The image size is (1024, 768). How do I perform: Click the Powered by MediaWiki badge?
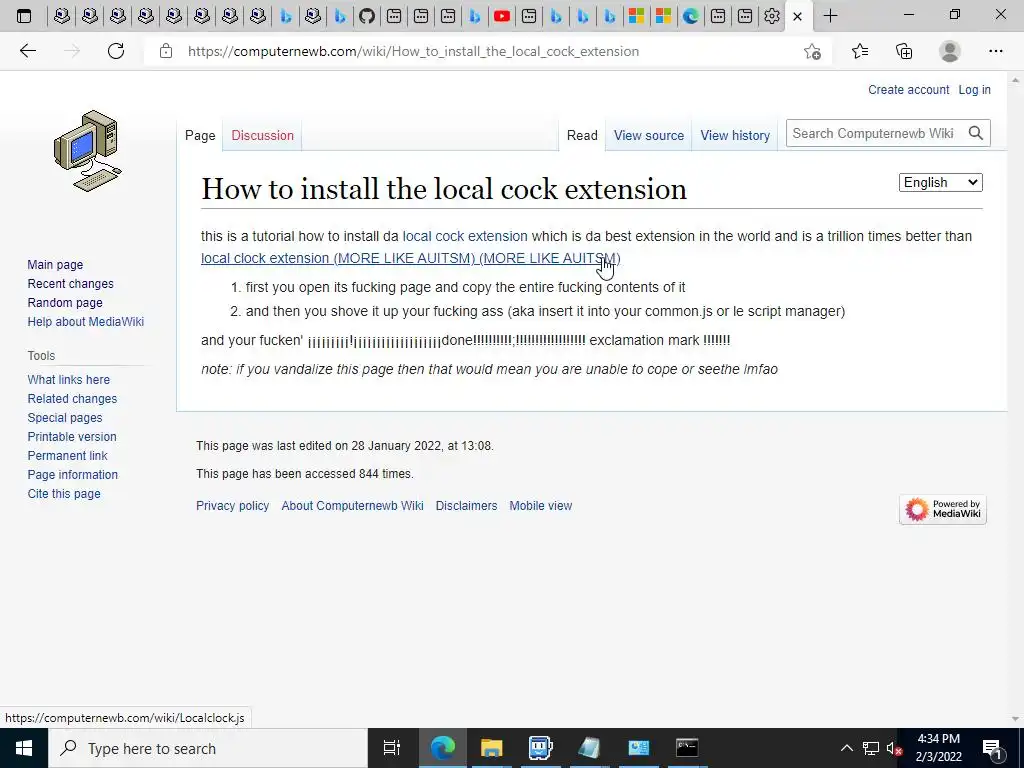(942, 509)
